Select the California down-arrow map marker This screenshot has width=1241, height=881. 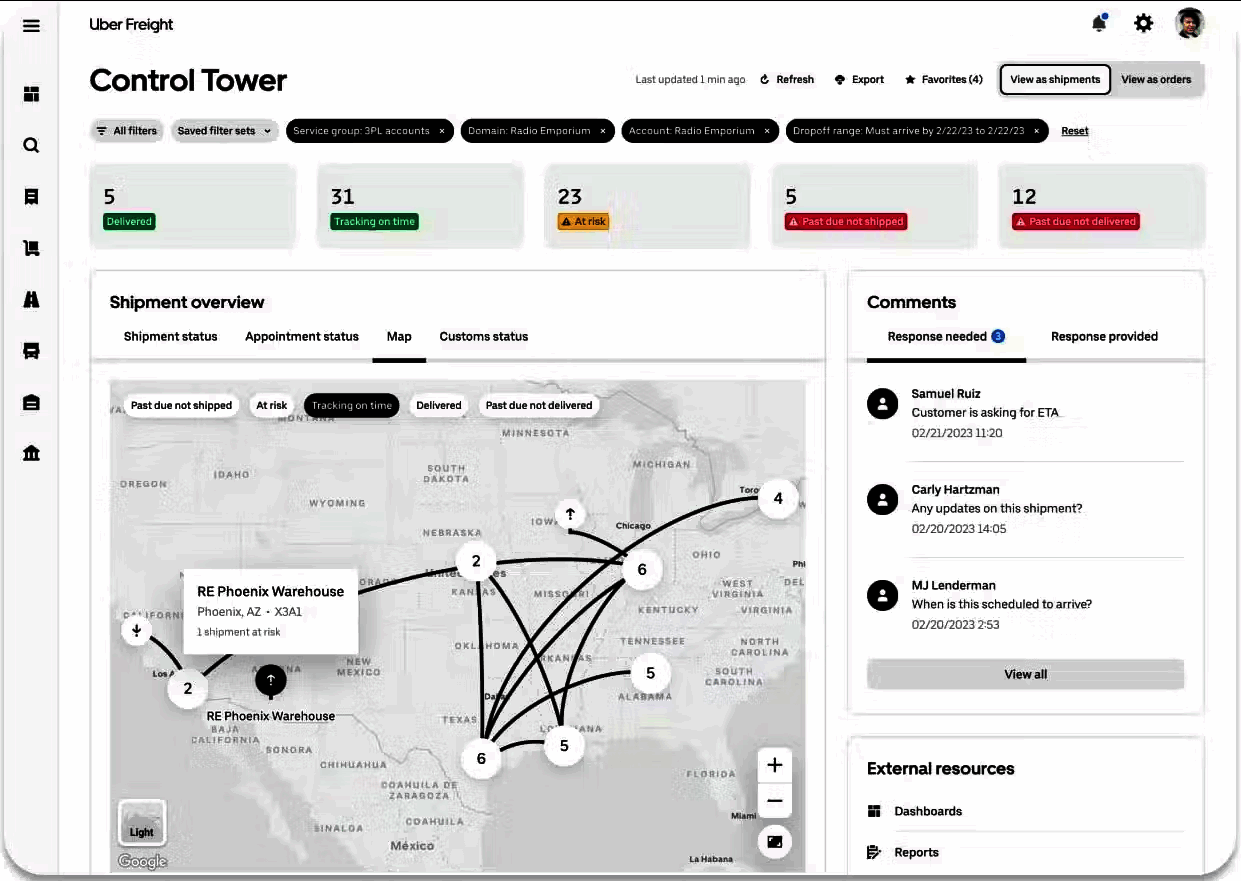click(x=137, y=631)
